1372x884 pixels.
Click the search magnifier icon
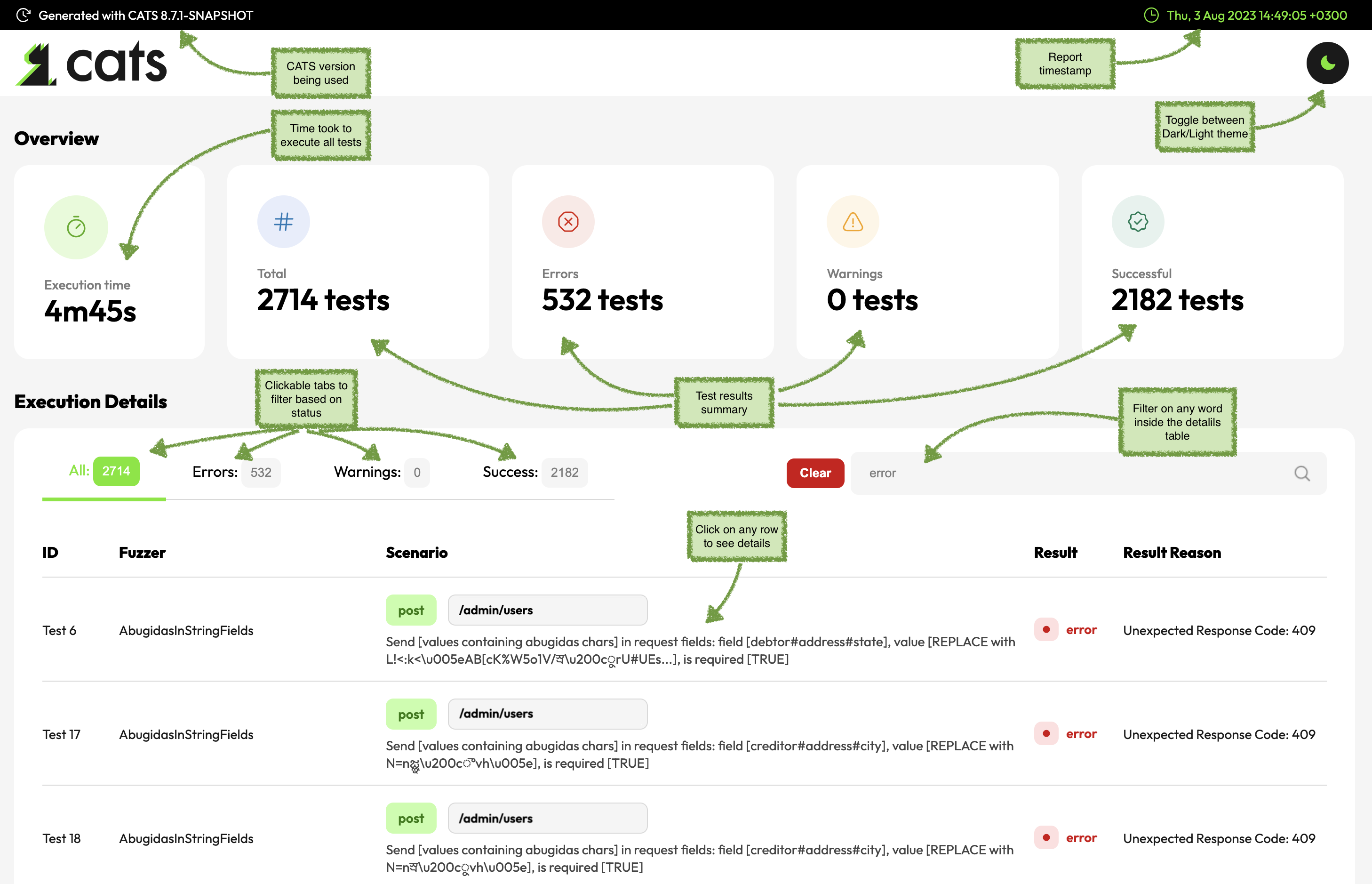coord(1301,473)
